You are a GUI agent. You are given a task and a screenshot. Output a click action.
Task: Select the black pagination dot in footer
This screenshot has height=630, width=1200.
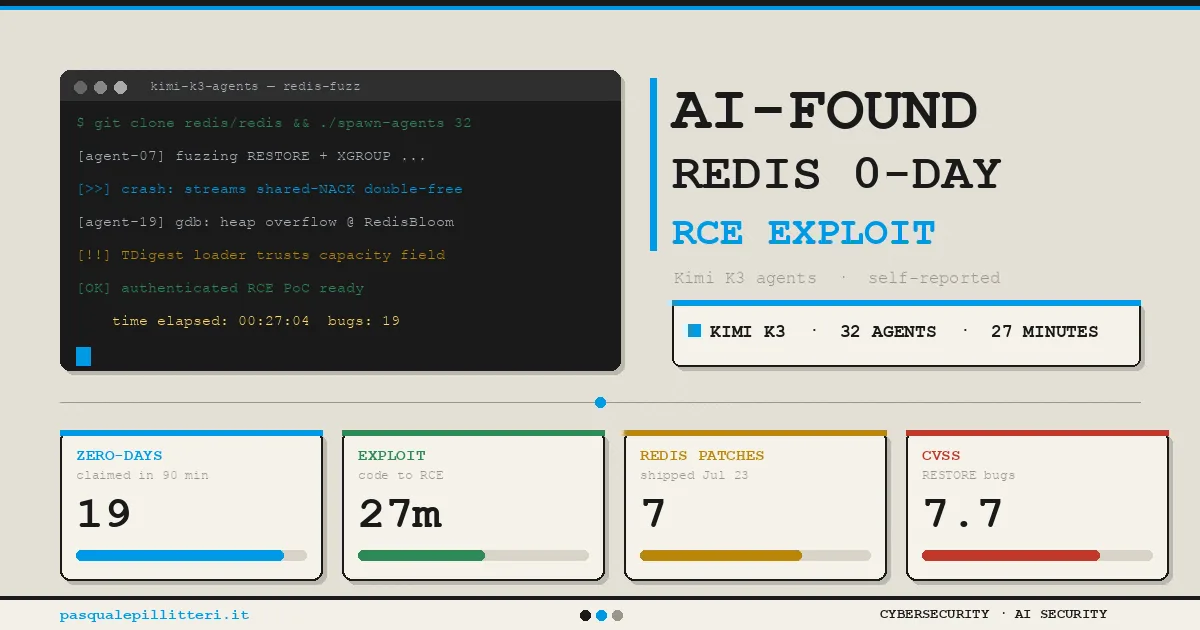[x=585, y=615]
